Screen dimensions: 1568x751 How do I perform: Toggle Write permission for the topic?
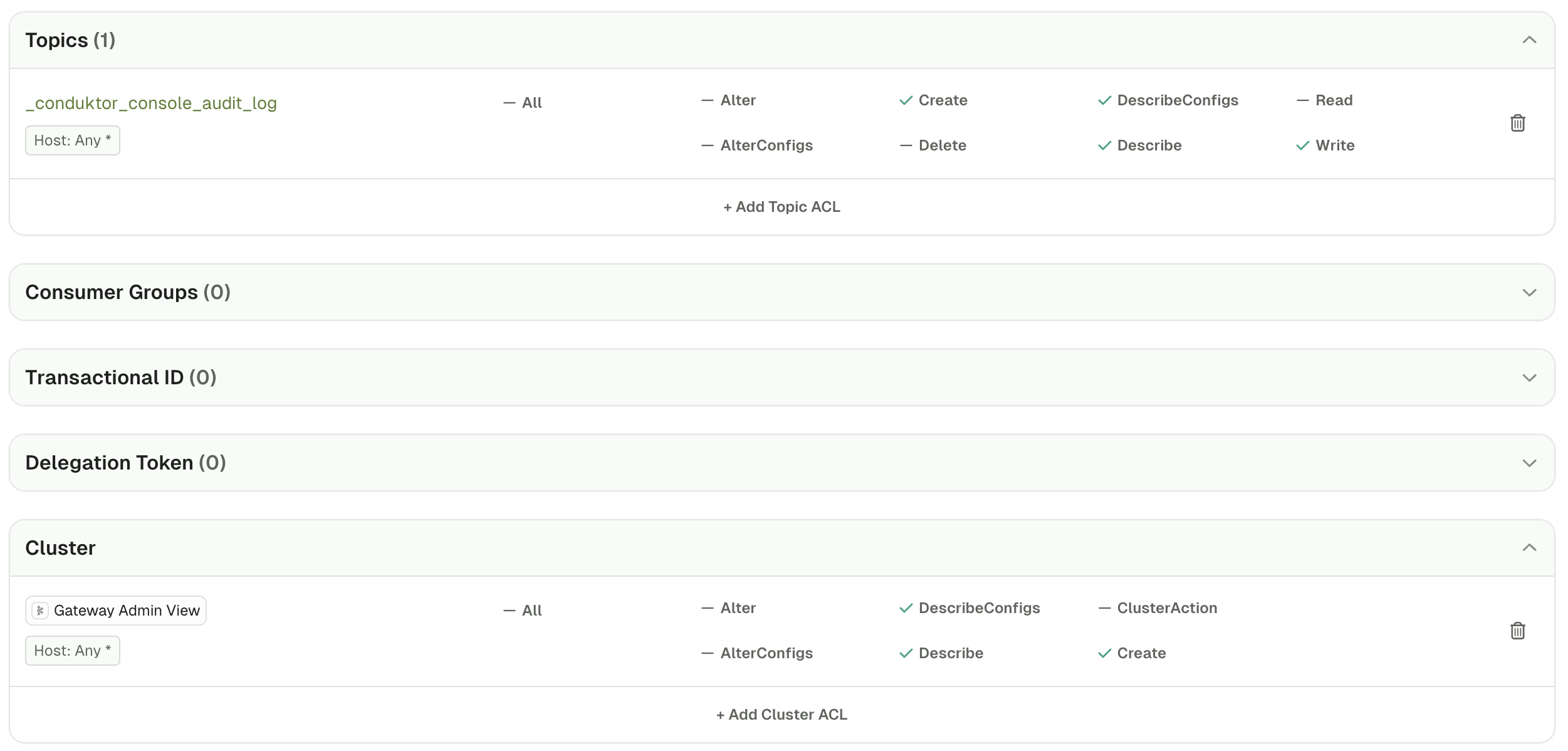[x=1325, y=145]
